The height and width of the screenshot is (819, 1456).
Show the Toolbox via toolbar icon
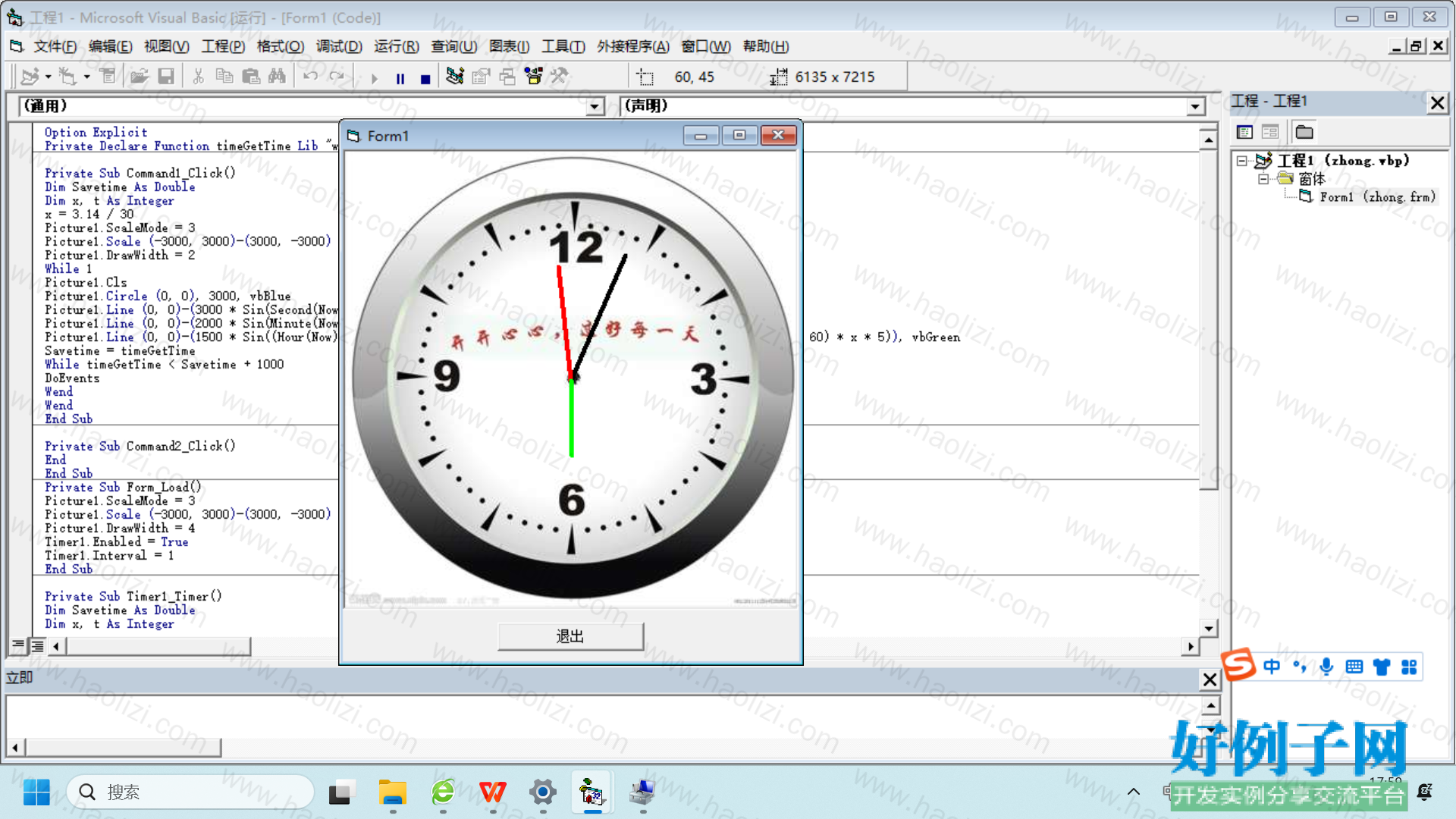[560, 77]
